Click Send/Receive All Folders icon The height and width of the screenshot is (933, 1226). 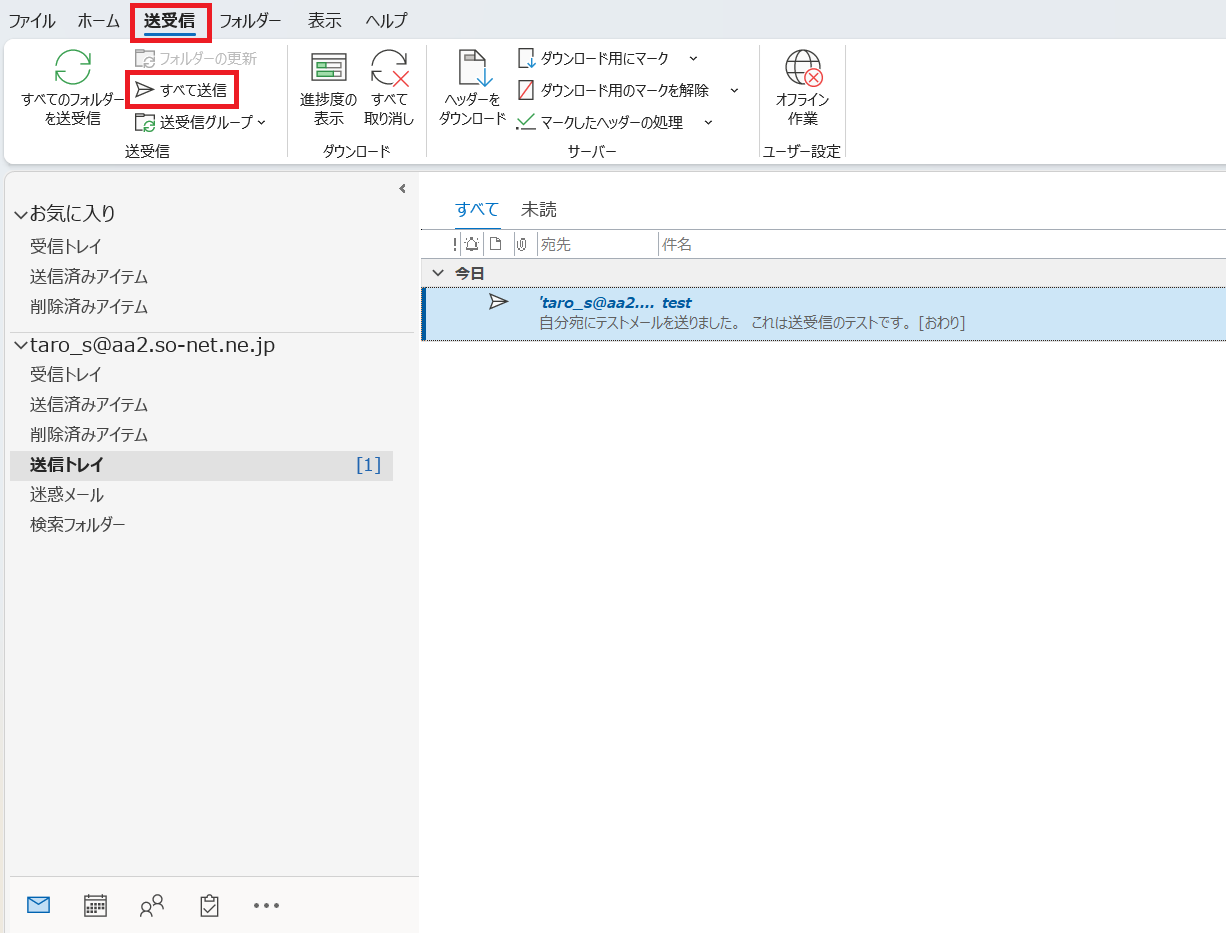click(x=72, y=68)
